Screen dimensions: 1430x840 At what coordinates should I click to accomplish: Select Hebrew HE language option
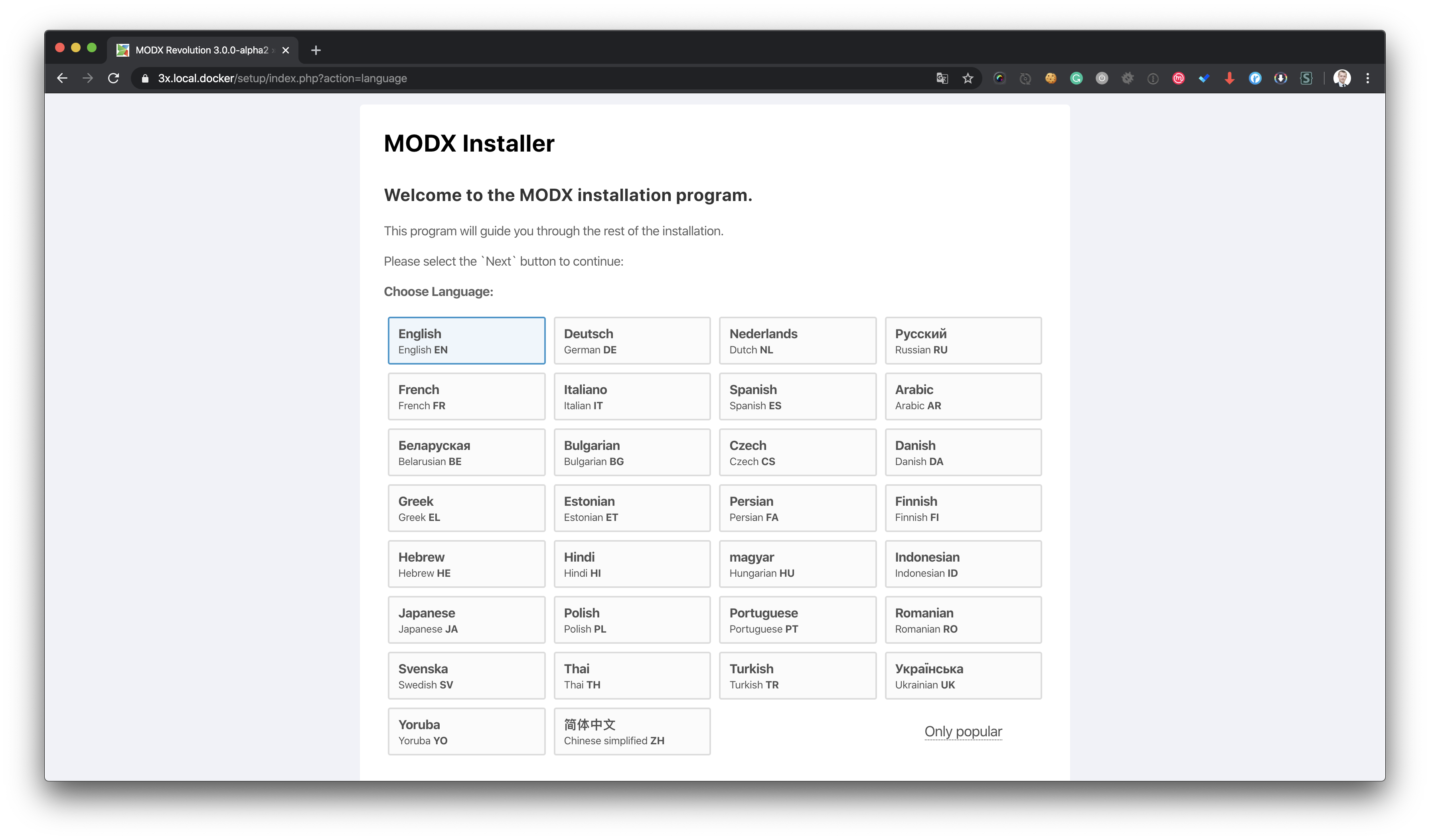tap(466, 564)
